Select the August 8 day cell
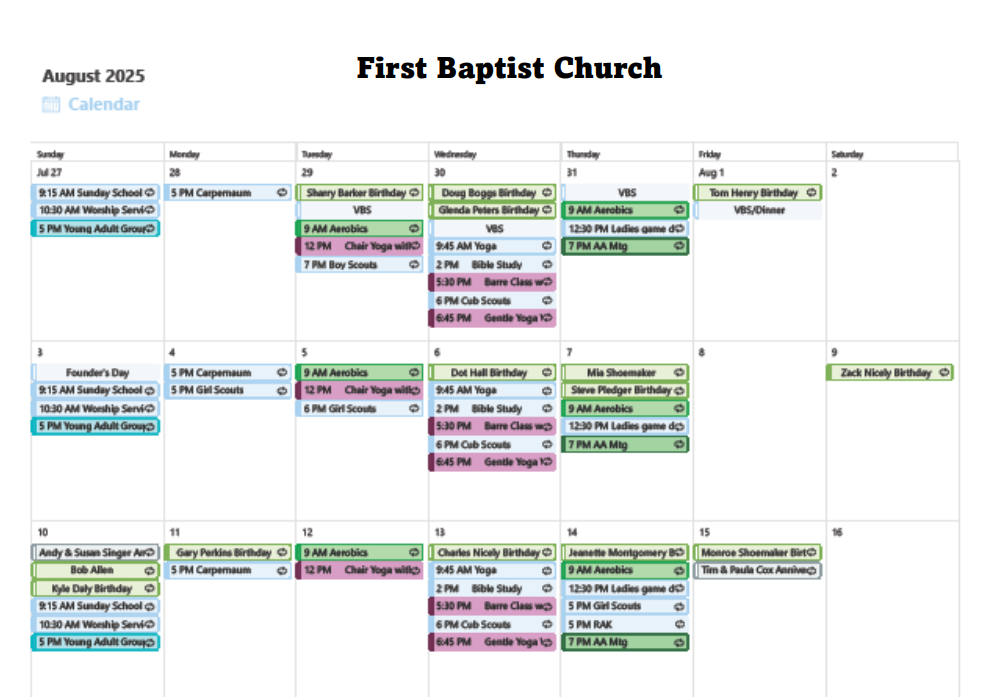Screen dimensions: 1002x697 tap(760, 431)
